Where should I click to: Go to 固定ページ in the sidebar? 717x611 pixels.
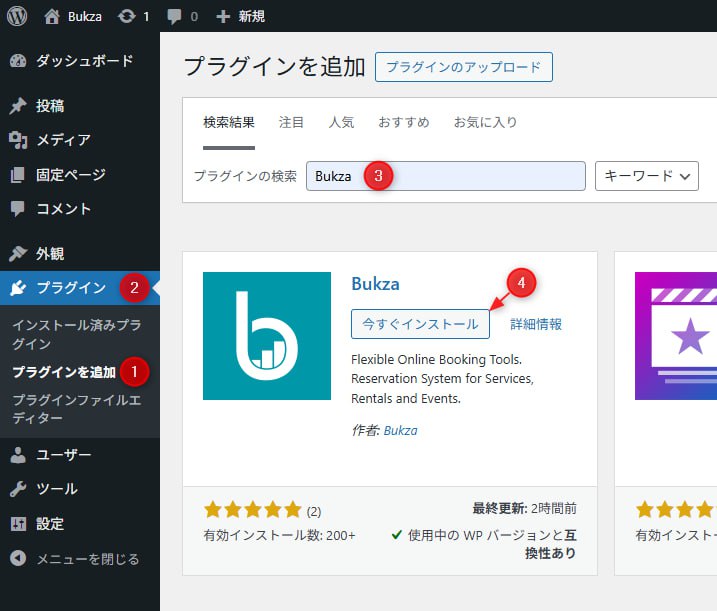click(x=70, y=175)
